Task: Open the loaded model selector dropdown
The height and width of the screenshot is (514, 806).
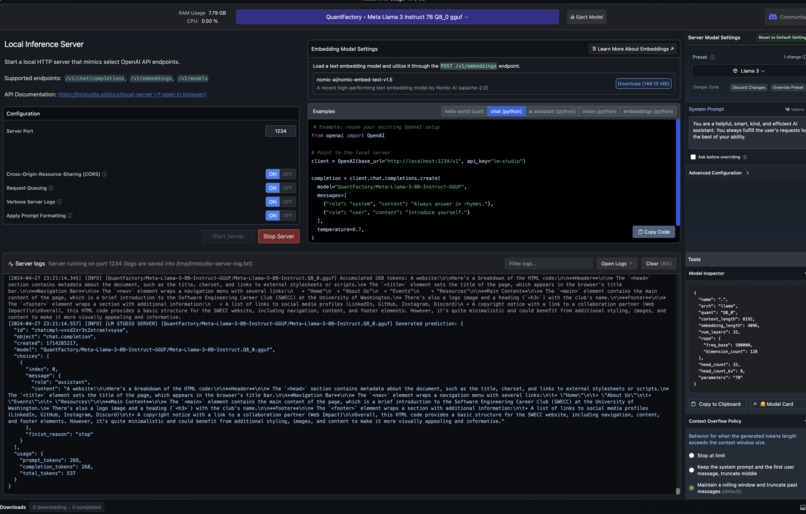Action: click(x=397, y=17)
